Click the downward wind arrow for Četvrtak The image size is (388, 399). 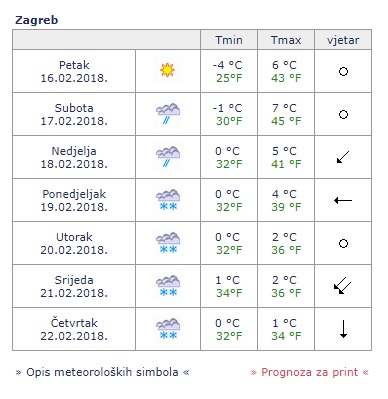click(x=343, y=329)
